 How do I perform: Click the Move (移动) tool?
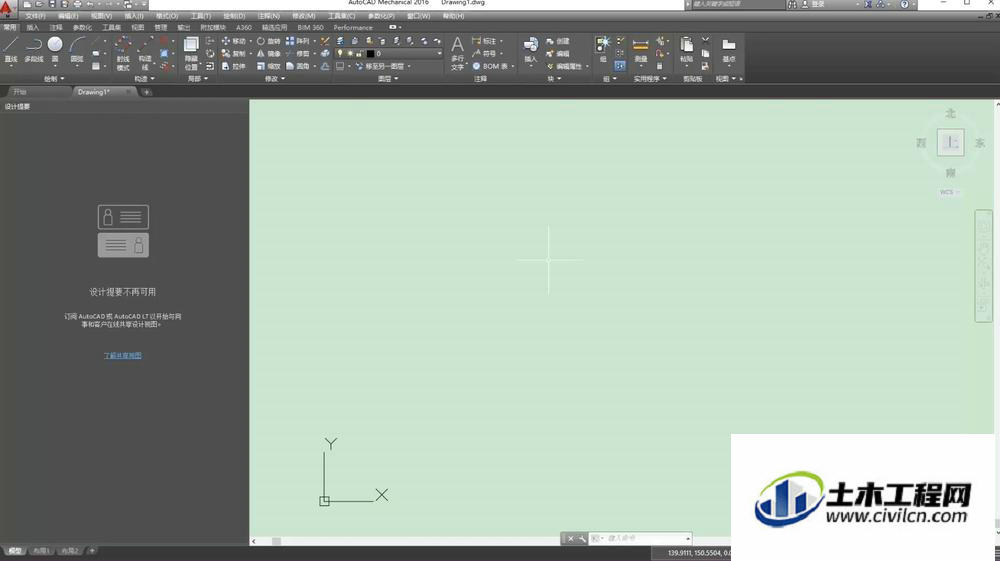[233, 41]
